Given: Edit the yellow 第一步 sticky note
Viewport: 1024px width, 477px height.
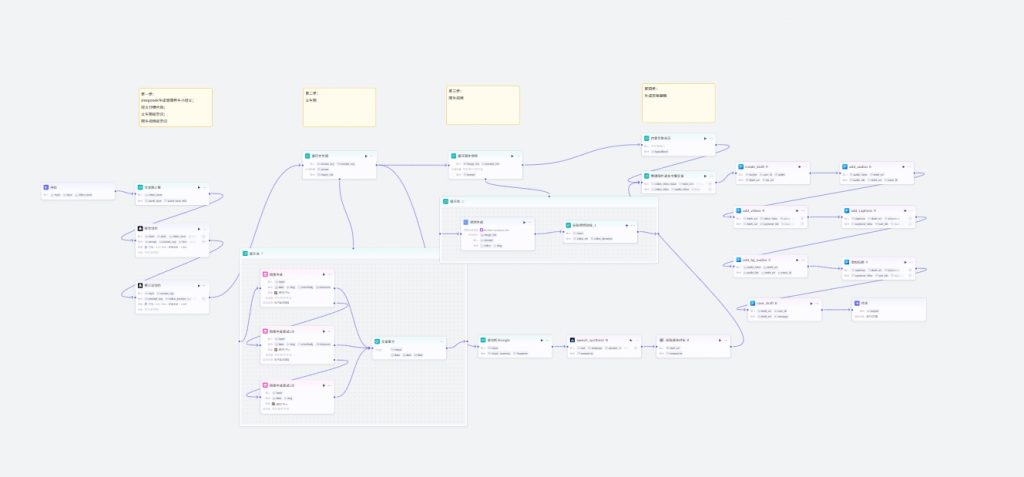Looking at the screenshot, I should coord(176,107).
